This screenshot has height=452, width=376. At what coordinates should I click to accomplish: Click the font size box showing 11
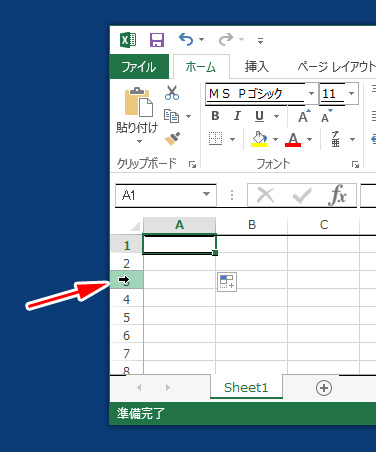click(x=332, y=94)
